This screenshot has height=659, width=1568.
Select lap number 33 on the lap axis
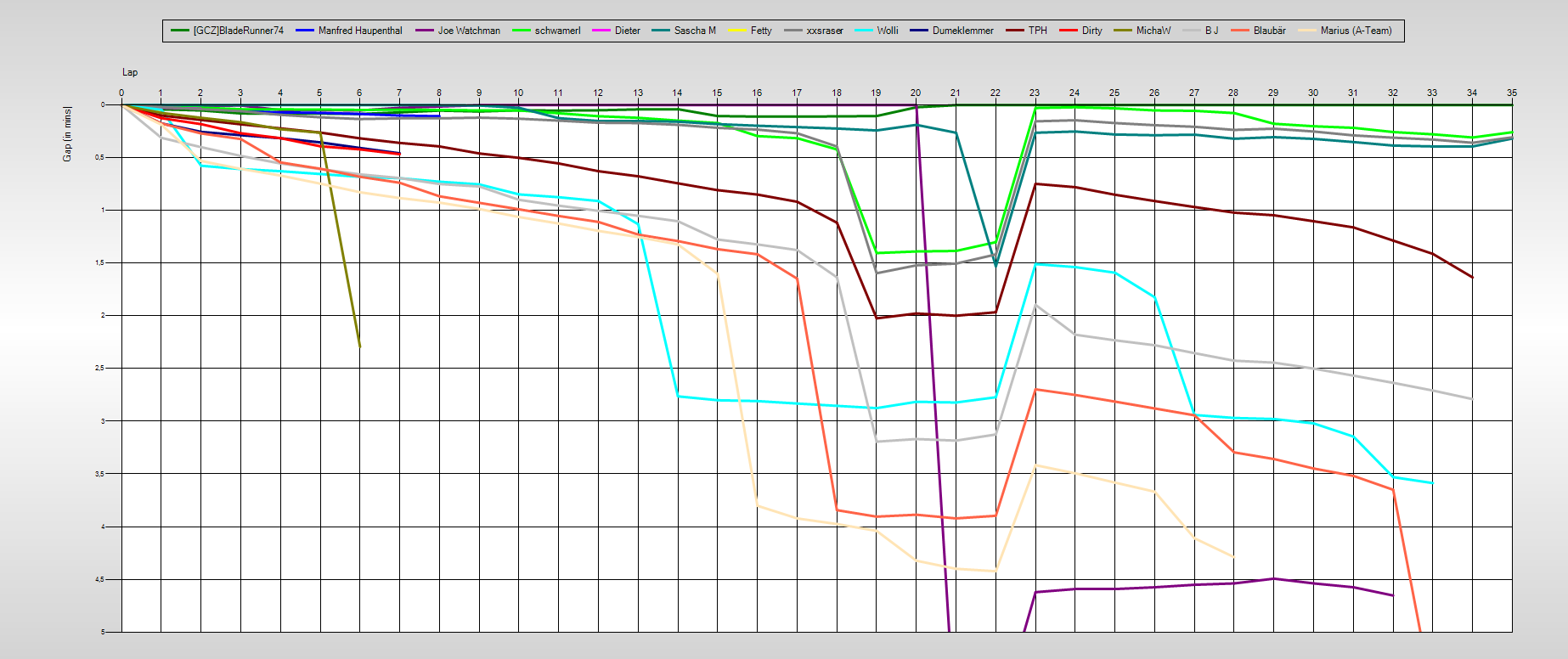point(1432,93)
